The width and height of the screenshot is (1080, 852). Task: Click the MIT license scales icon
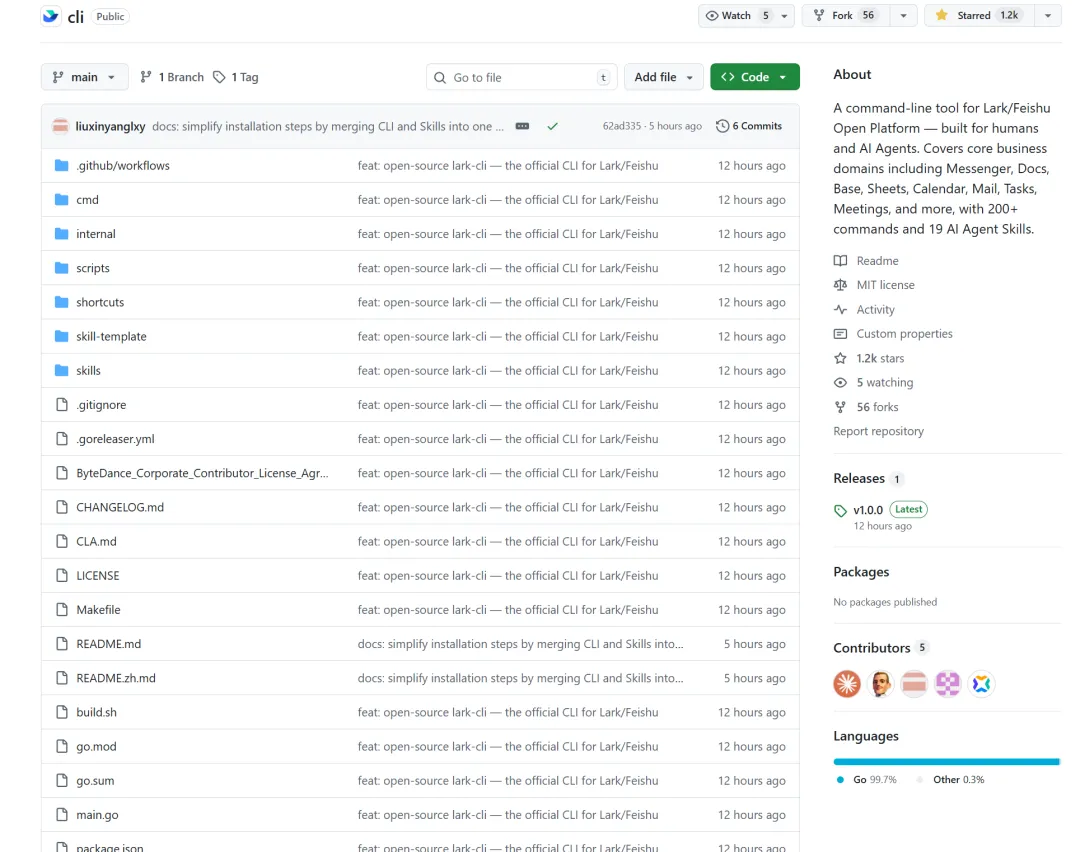(840, 284)
